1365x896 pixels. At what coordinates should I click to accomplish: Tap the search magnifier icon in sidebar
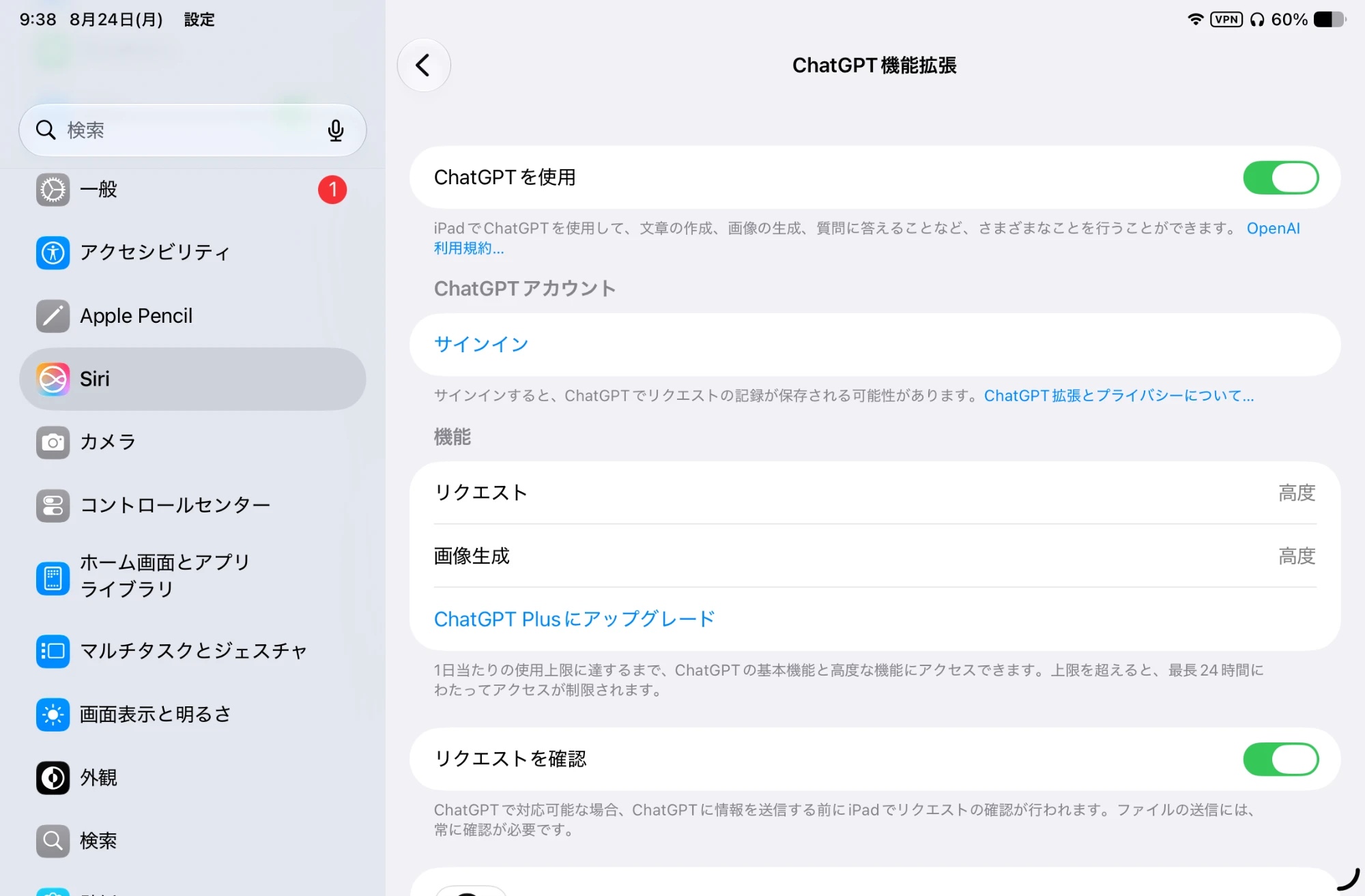coord(45,130)
